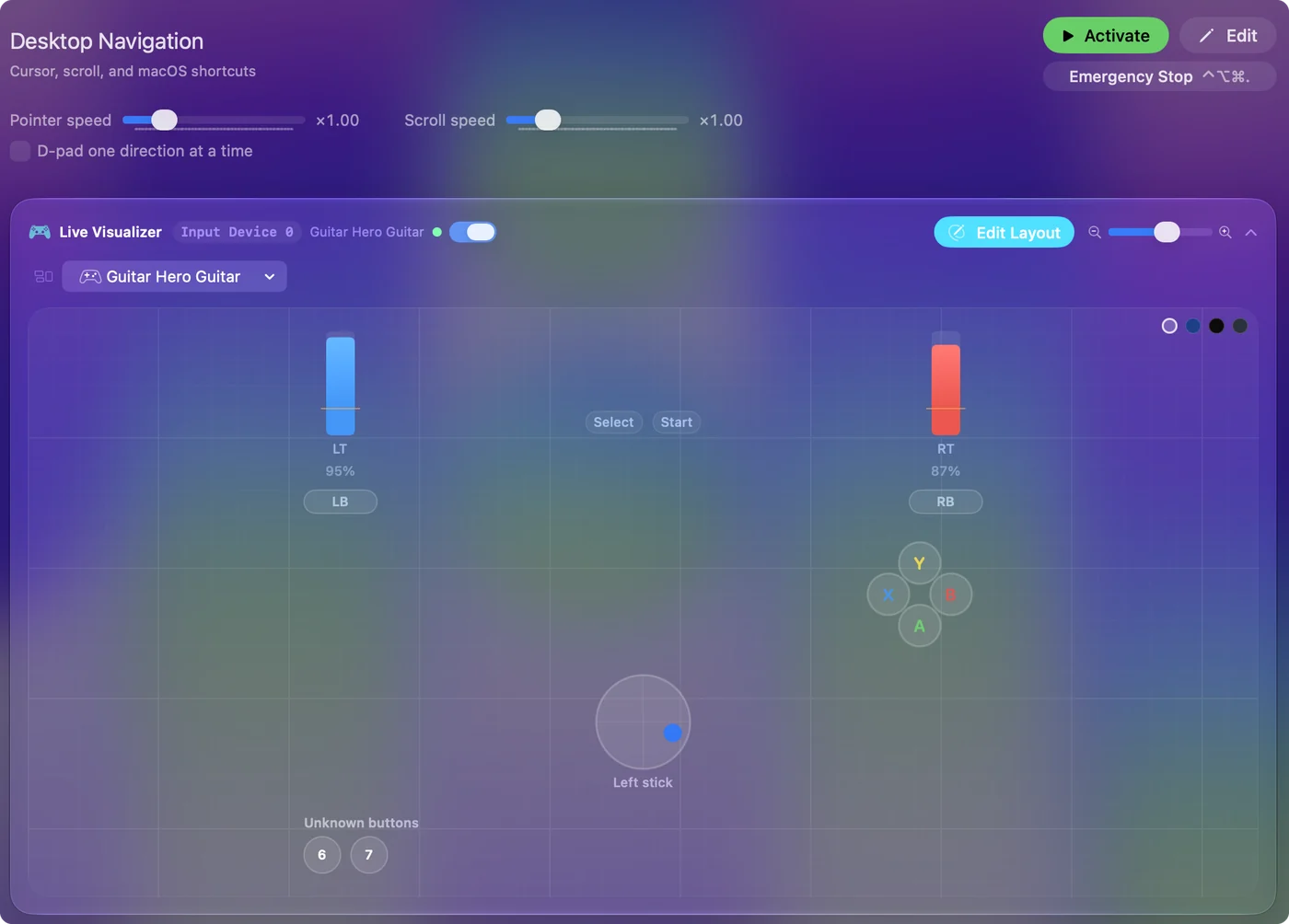The width and height of the screenshot is (1289, 924).
Task: Click the Input Device 0 badge
Action: (x=237, y=232)
